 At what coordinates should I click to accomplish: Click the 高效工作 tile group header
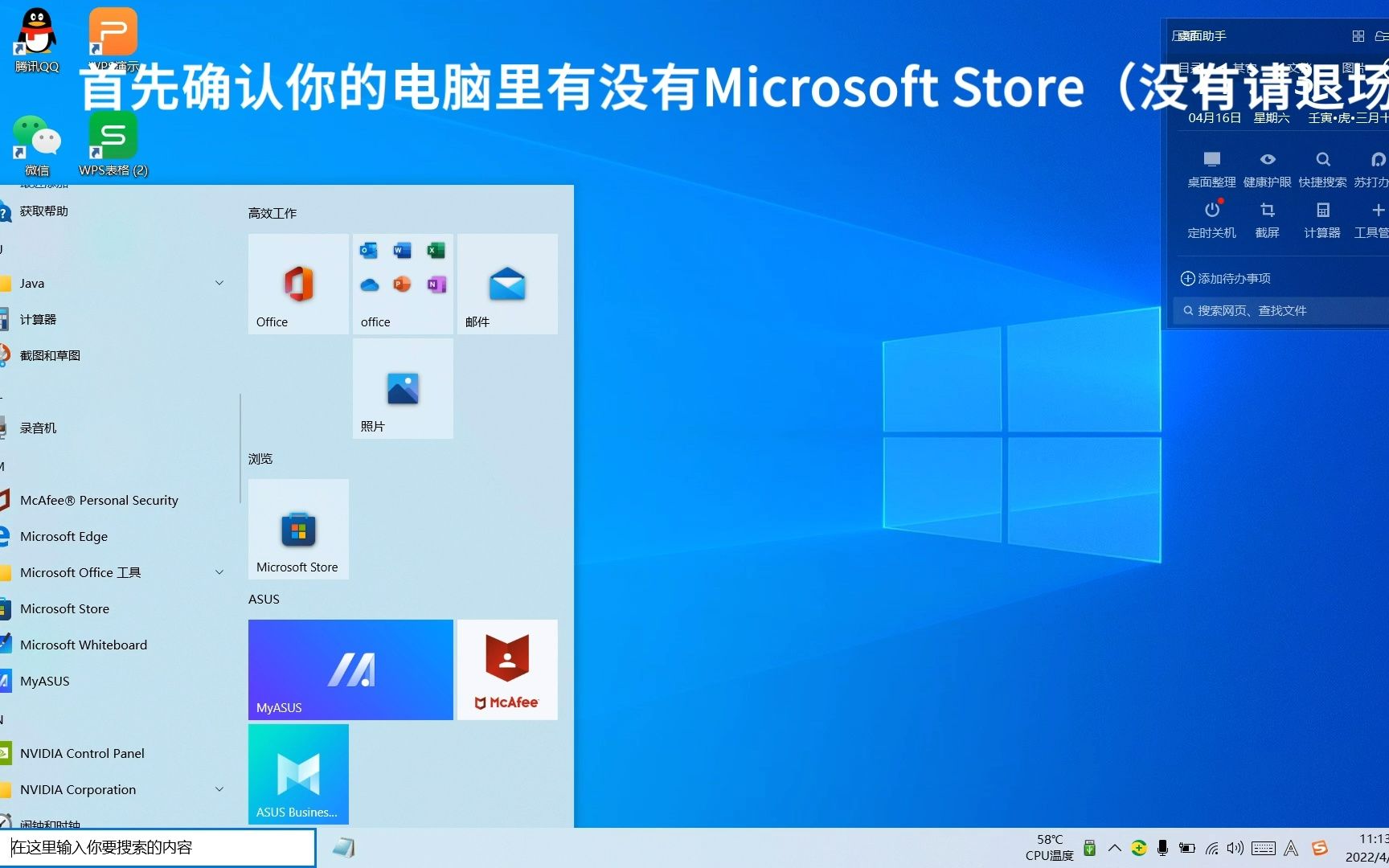pos(272,213)
